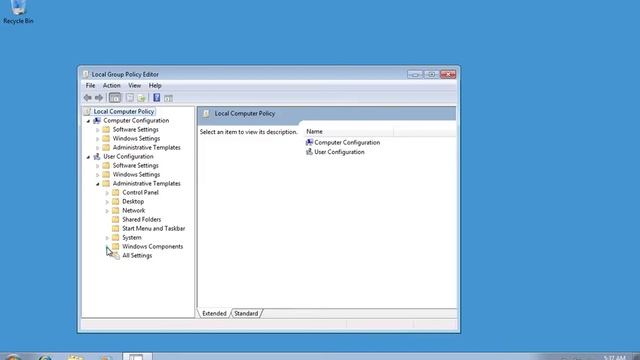The image size is (640, 360).
Task: Expand the System node arrow
Action: (x=107, y=238)
